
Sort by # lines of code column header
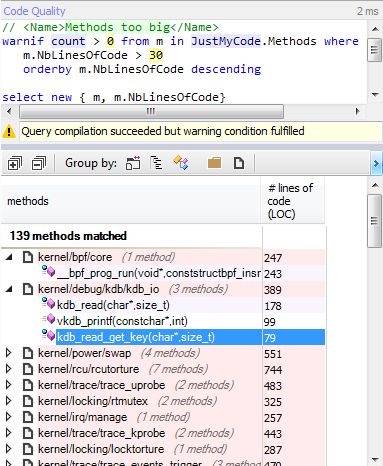(293, 201)
